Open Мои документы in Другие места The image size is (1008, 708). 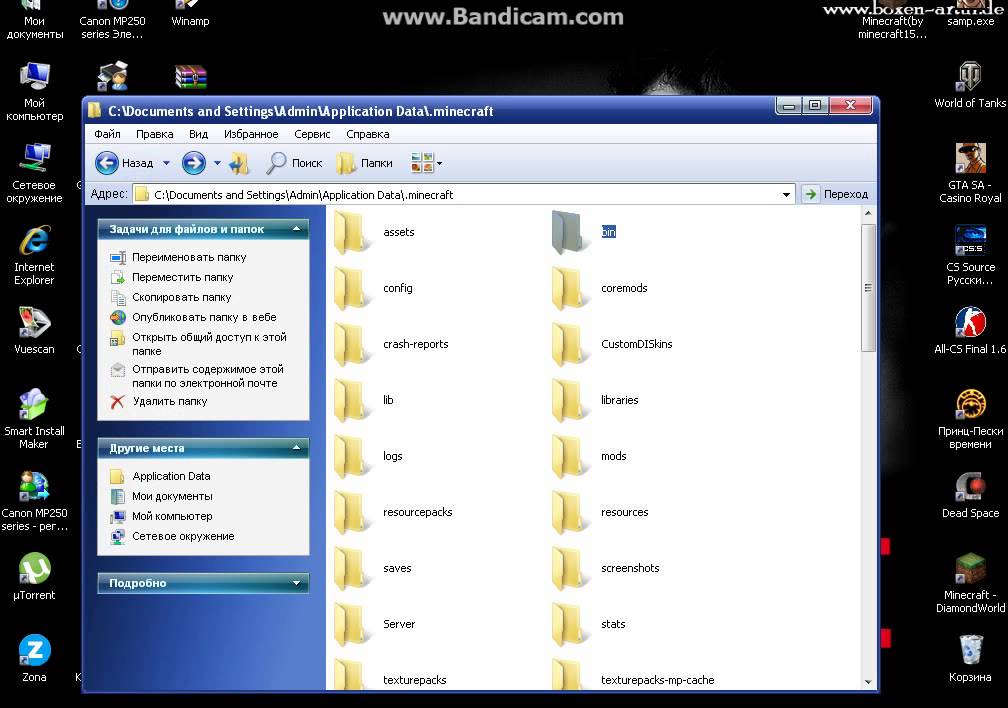(x=172, y=496)
